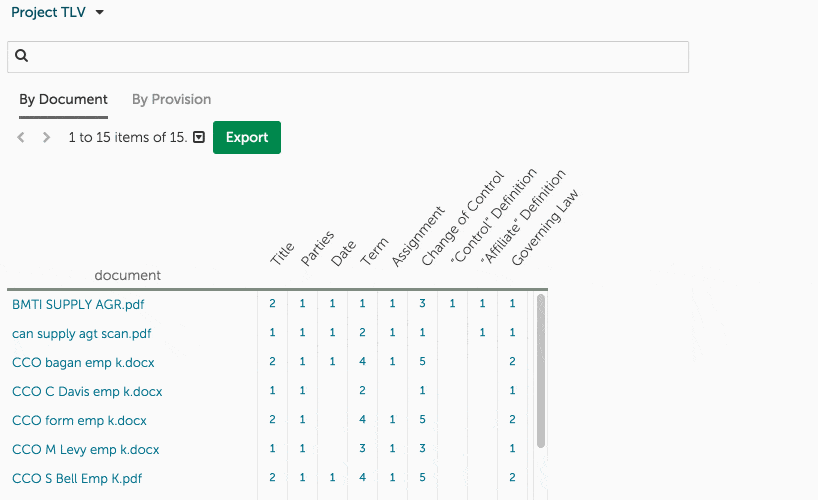Open CCO C Davis emp k.docx

point(87,391)
